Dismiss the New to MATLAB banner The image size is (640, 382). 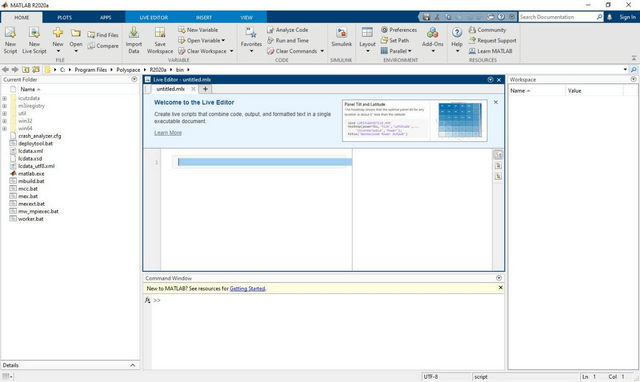pos(500,288)
